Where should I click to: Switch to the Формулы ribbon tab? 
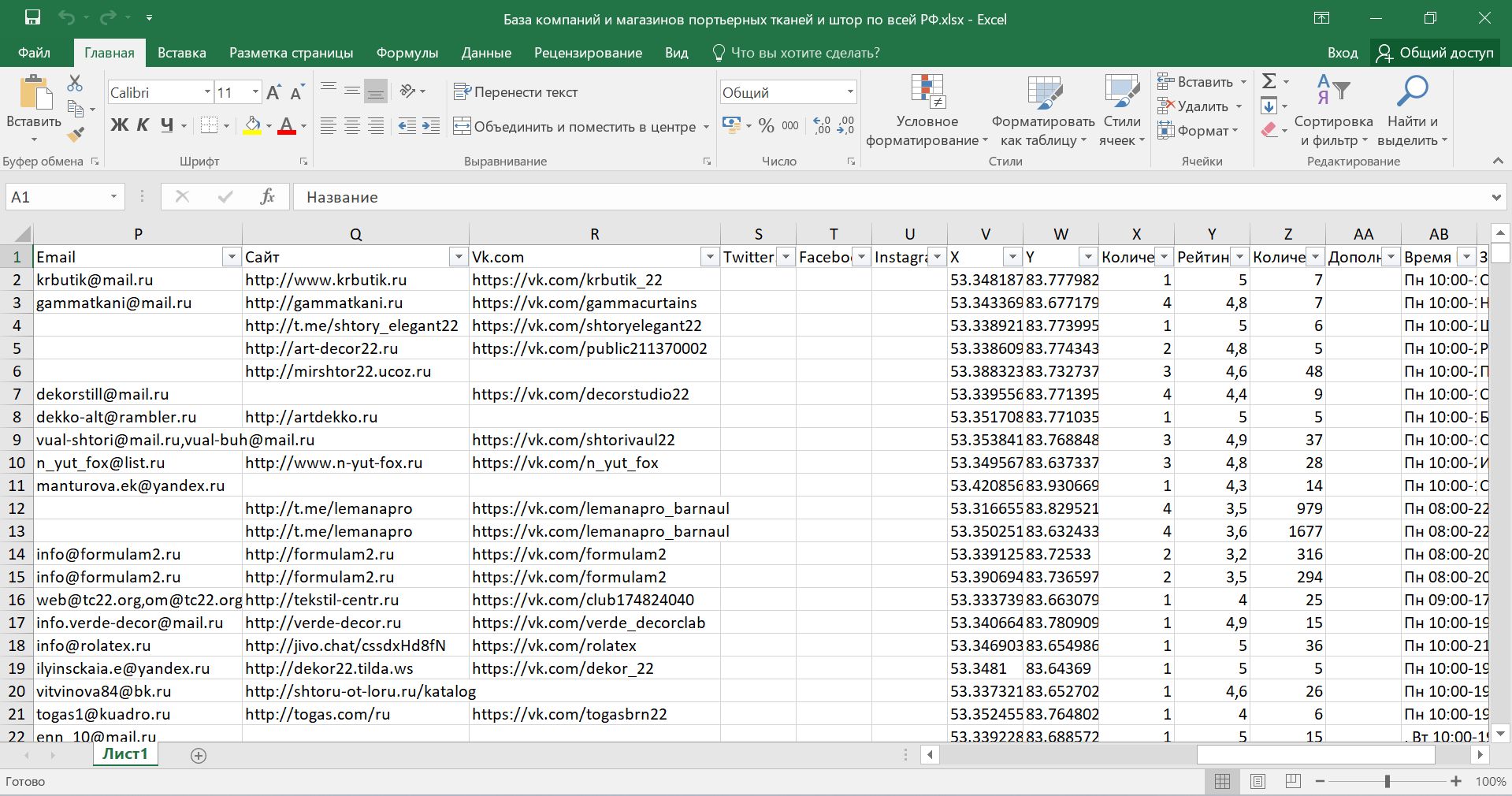pyautogui.click(x=407, y=53)
